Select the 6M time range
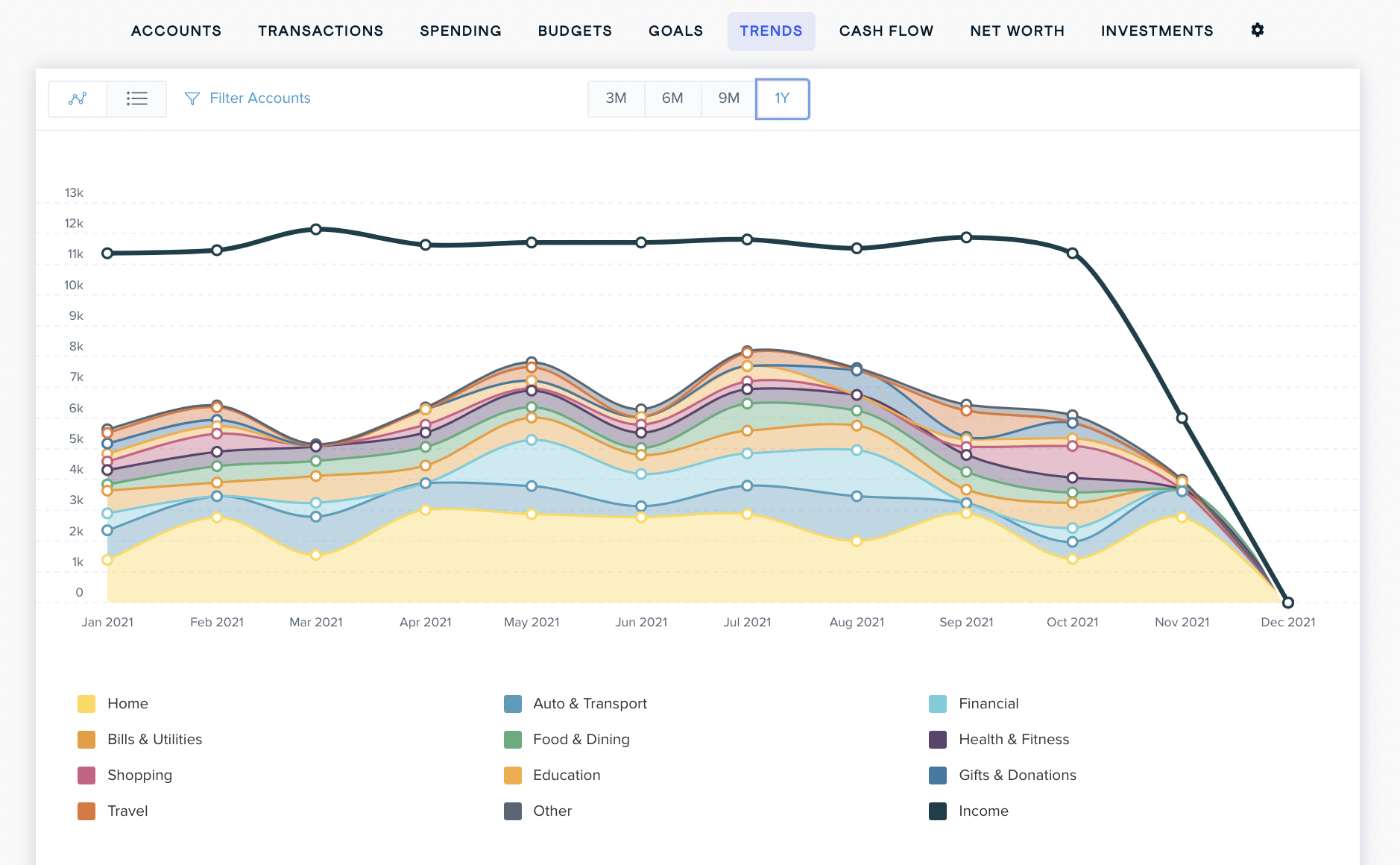 coord(672,98)
